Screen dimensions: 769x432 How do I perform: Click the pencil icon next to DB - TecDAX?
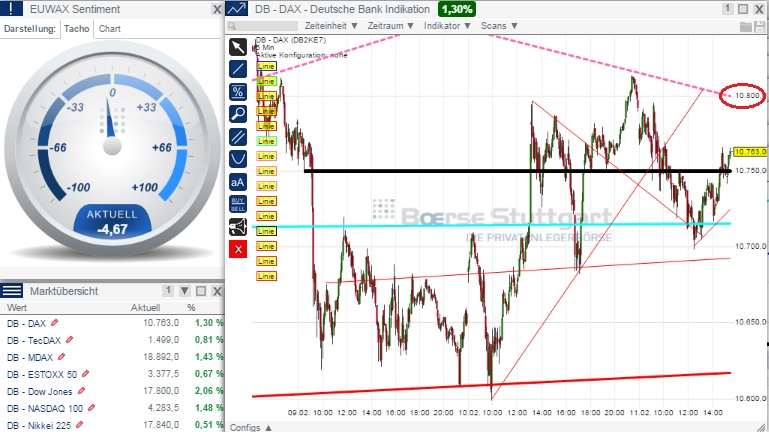70,339
